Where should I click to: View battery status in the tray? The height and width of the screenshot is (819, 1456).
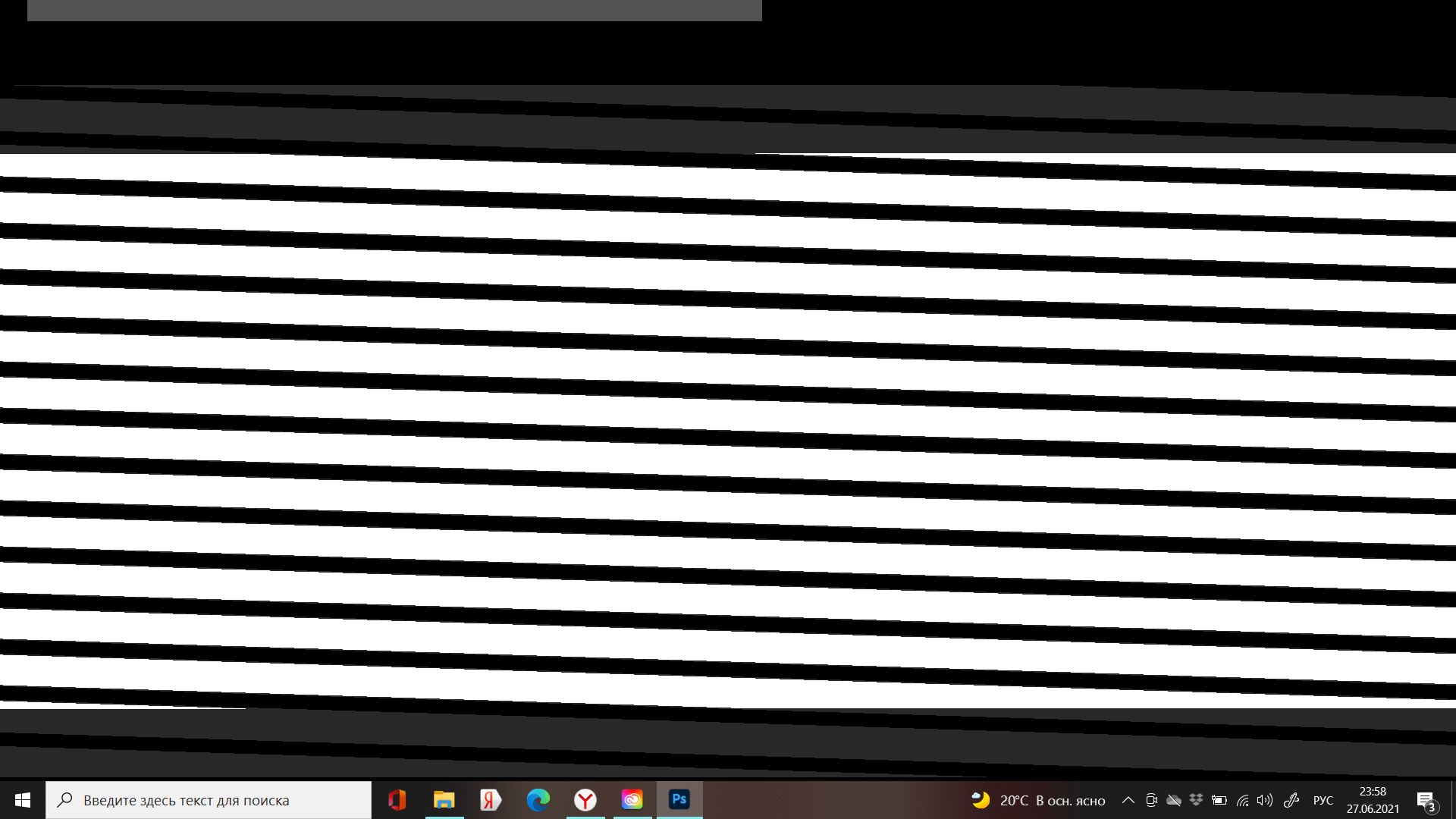(1219, 800)
